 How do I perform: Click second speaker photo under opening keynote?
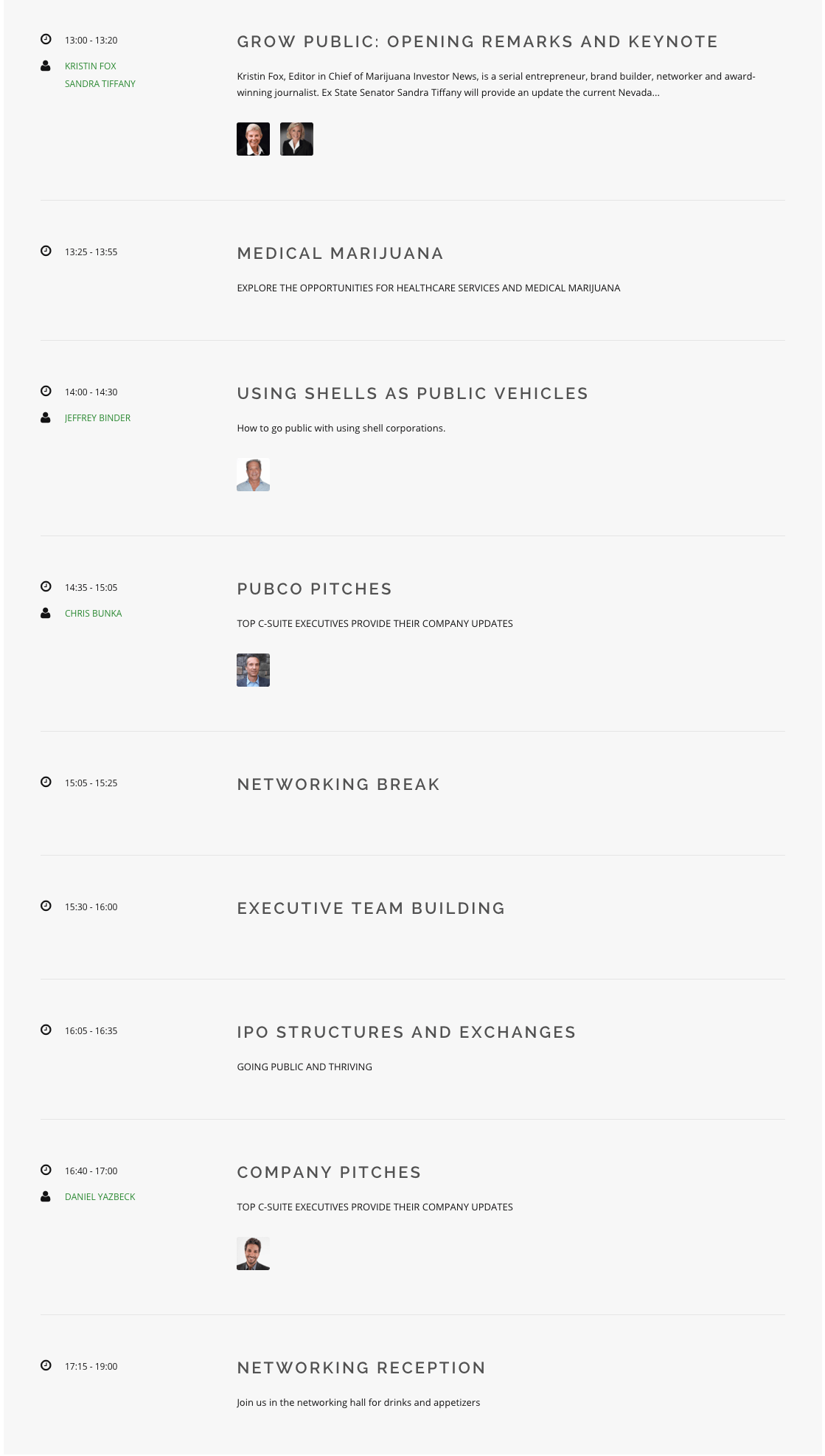click(296, 139)
